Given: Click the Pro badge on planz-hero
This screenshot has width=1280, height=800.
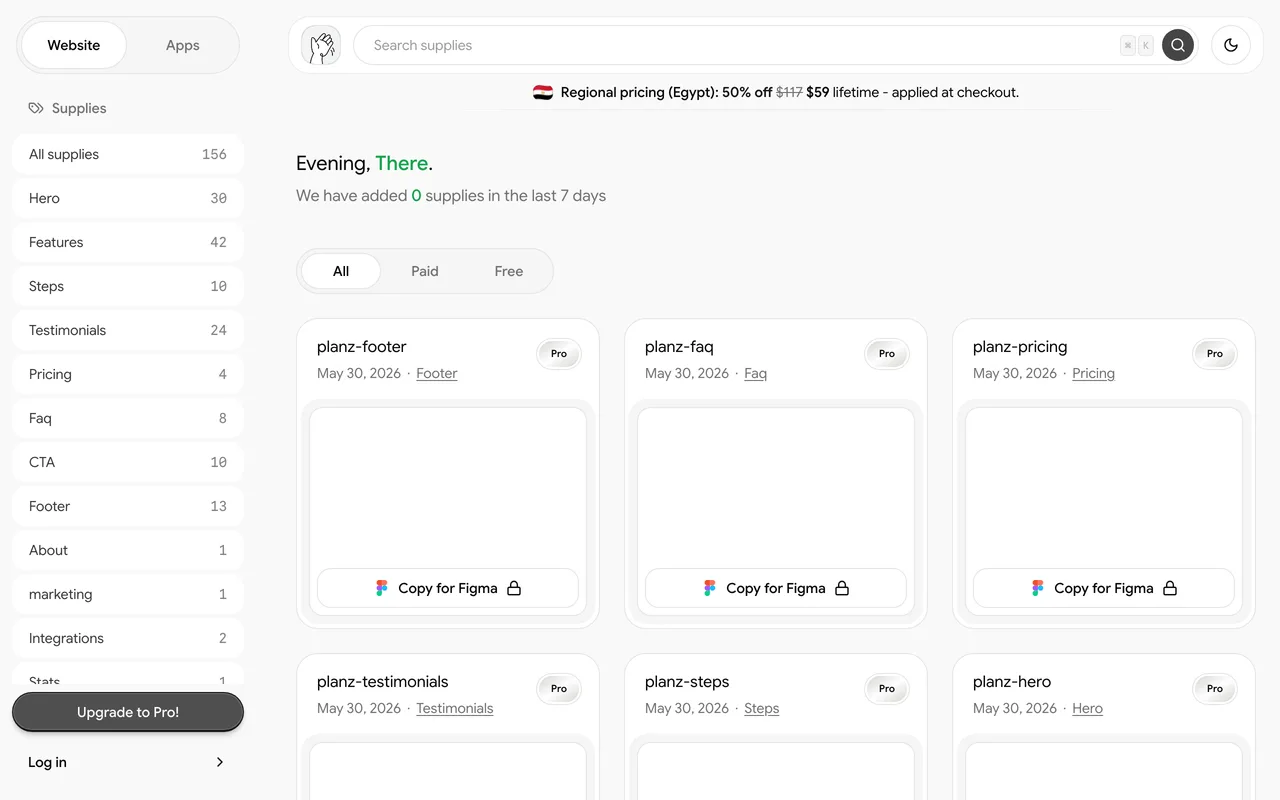Looking at the screenshot, I should tap(1215, 689).
